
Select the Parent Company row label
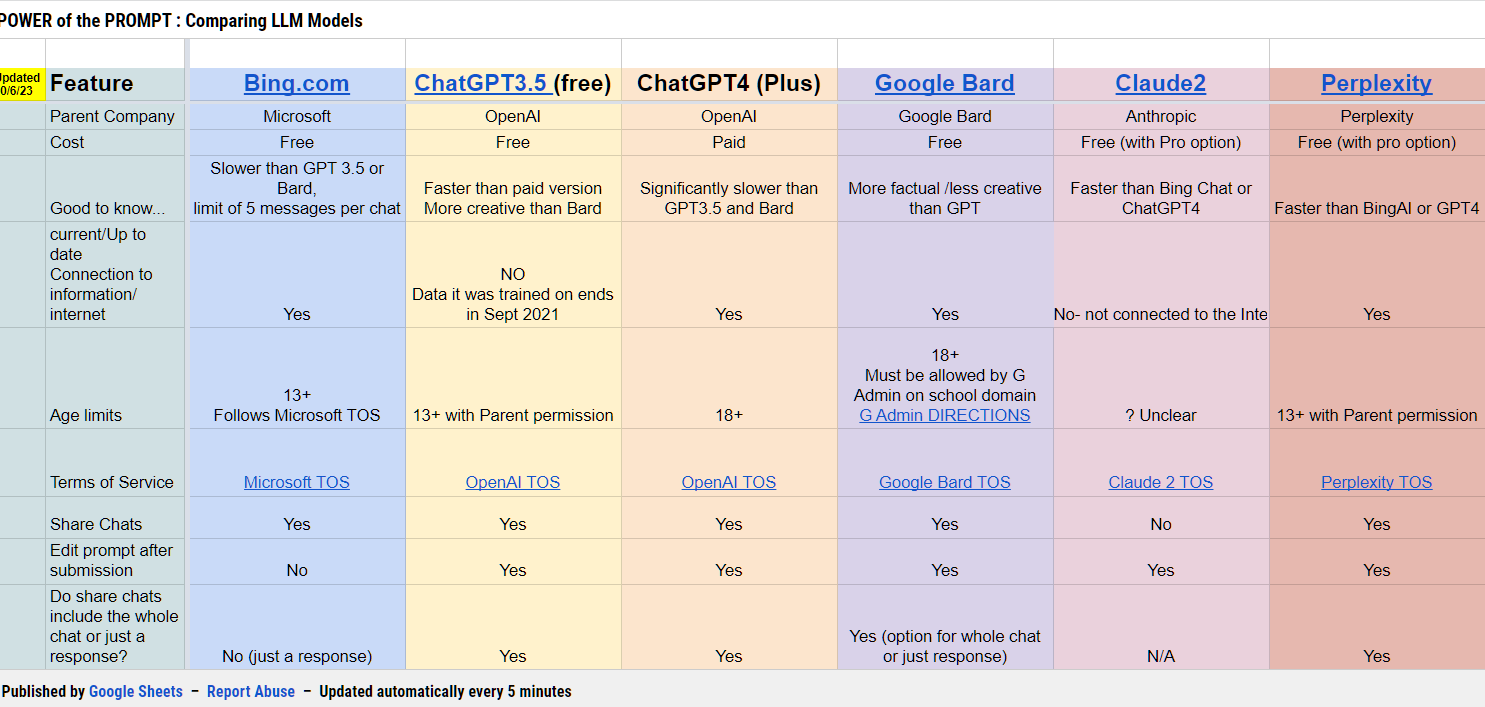pos(116,116)
